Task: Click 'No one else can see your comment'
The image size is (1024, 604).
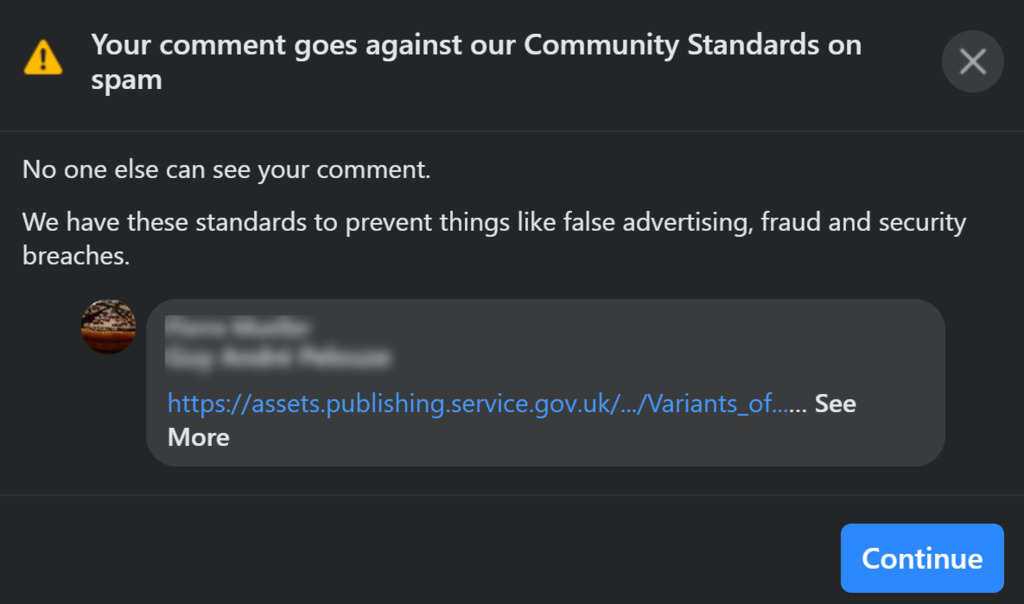Action: (226, 169)
